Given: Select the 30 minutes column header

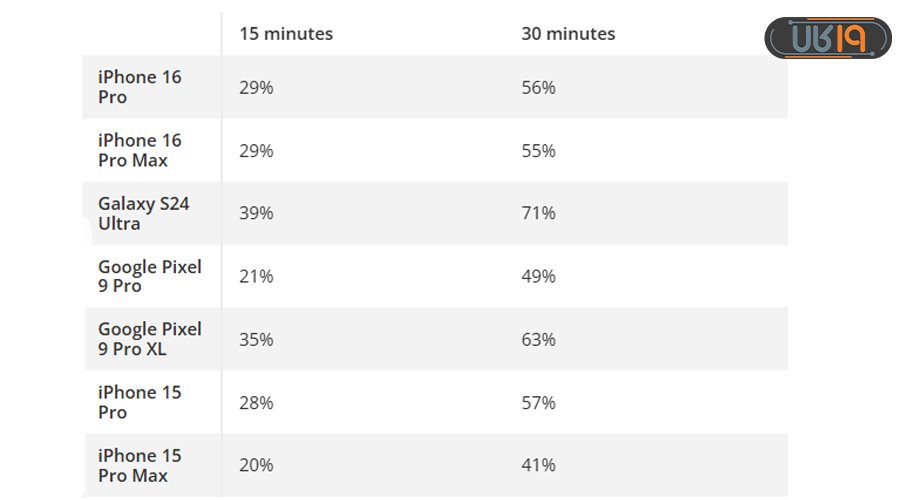Looking at the screenshot, I should coord(568,34).
